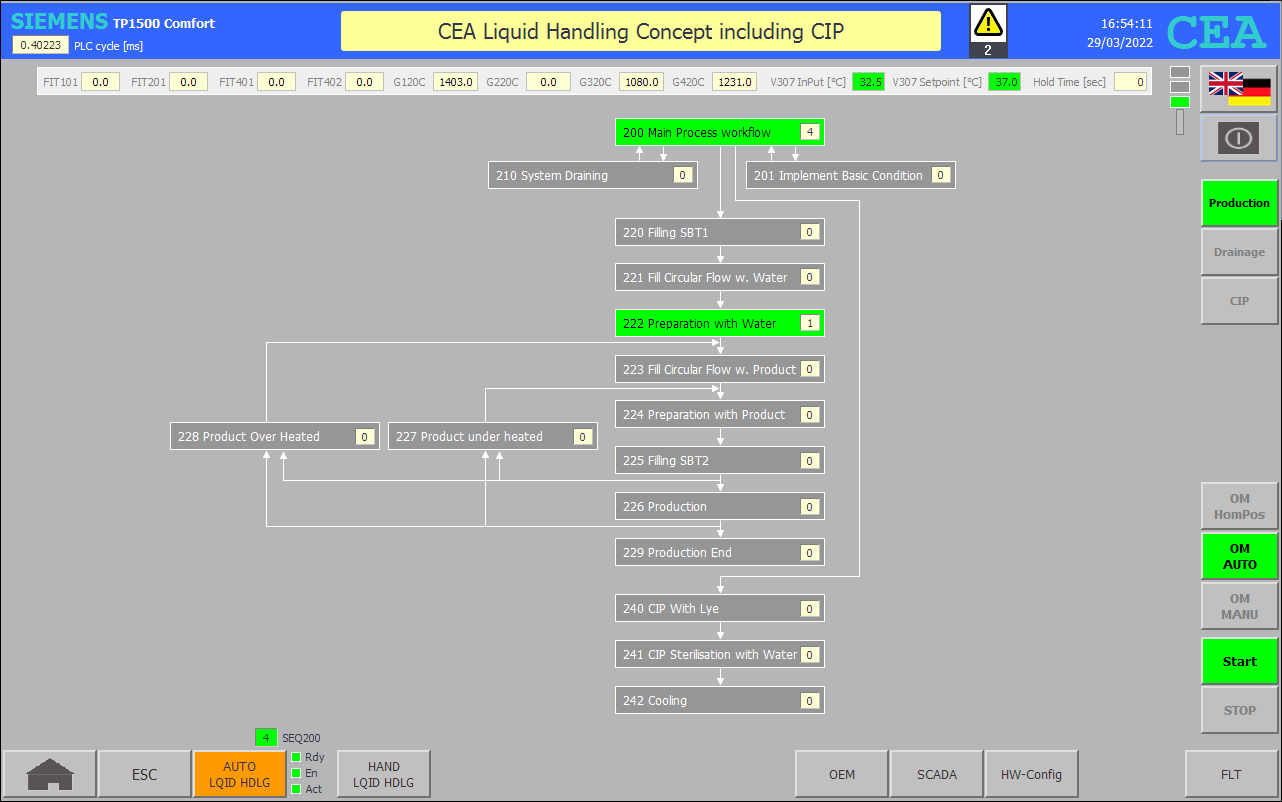1282x802 pixels.
Task: Switch to the Drainage mode tab
Action: coord(1239,252)
